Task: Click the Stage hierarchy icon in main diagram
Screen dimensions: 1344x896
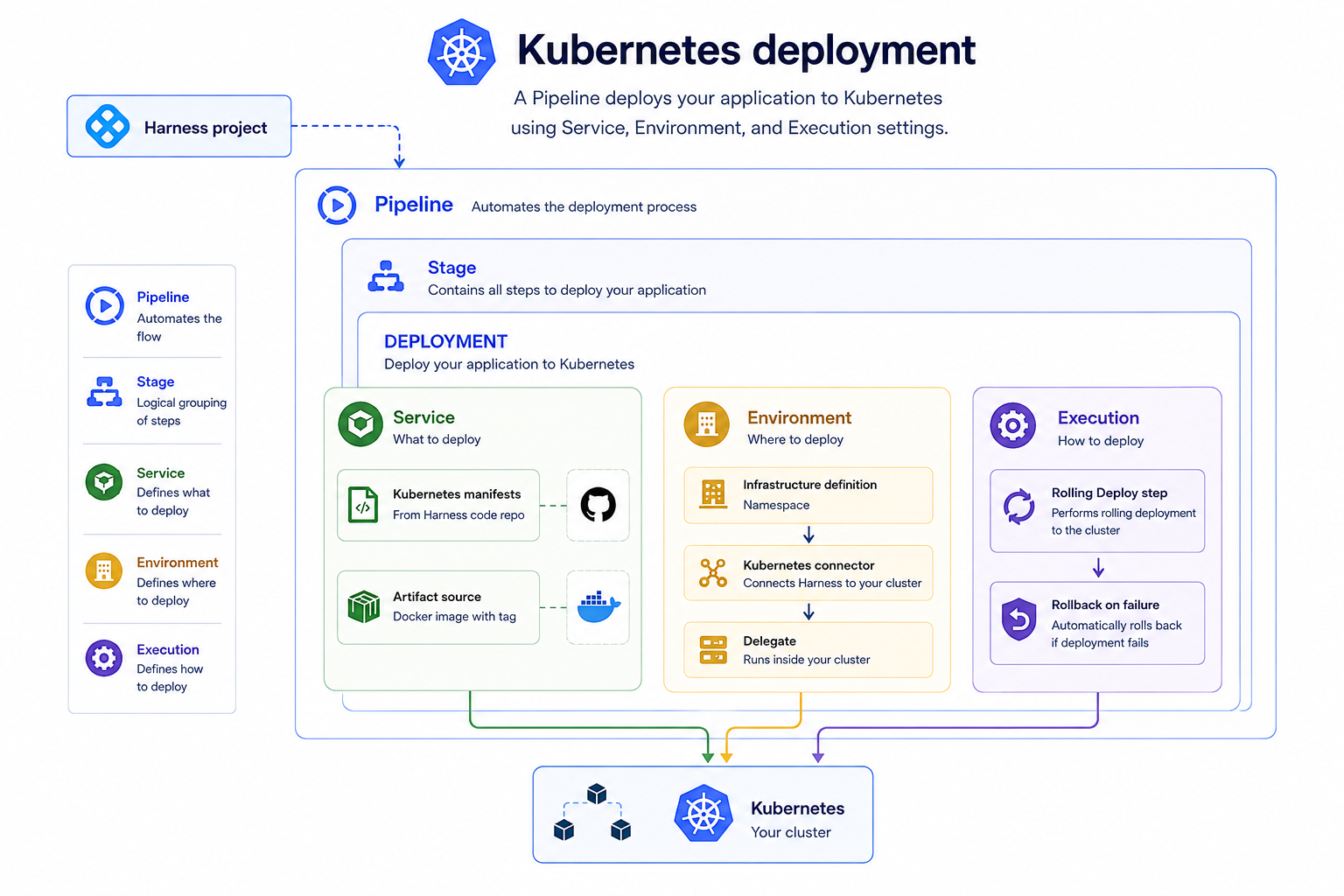Action: pos(386,276)
